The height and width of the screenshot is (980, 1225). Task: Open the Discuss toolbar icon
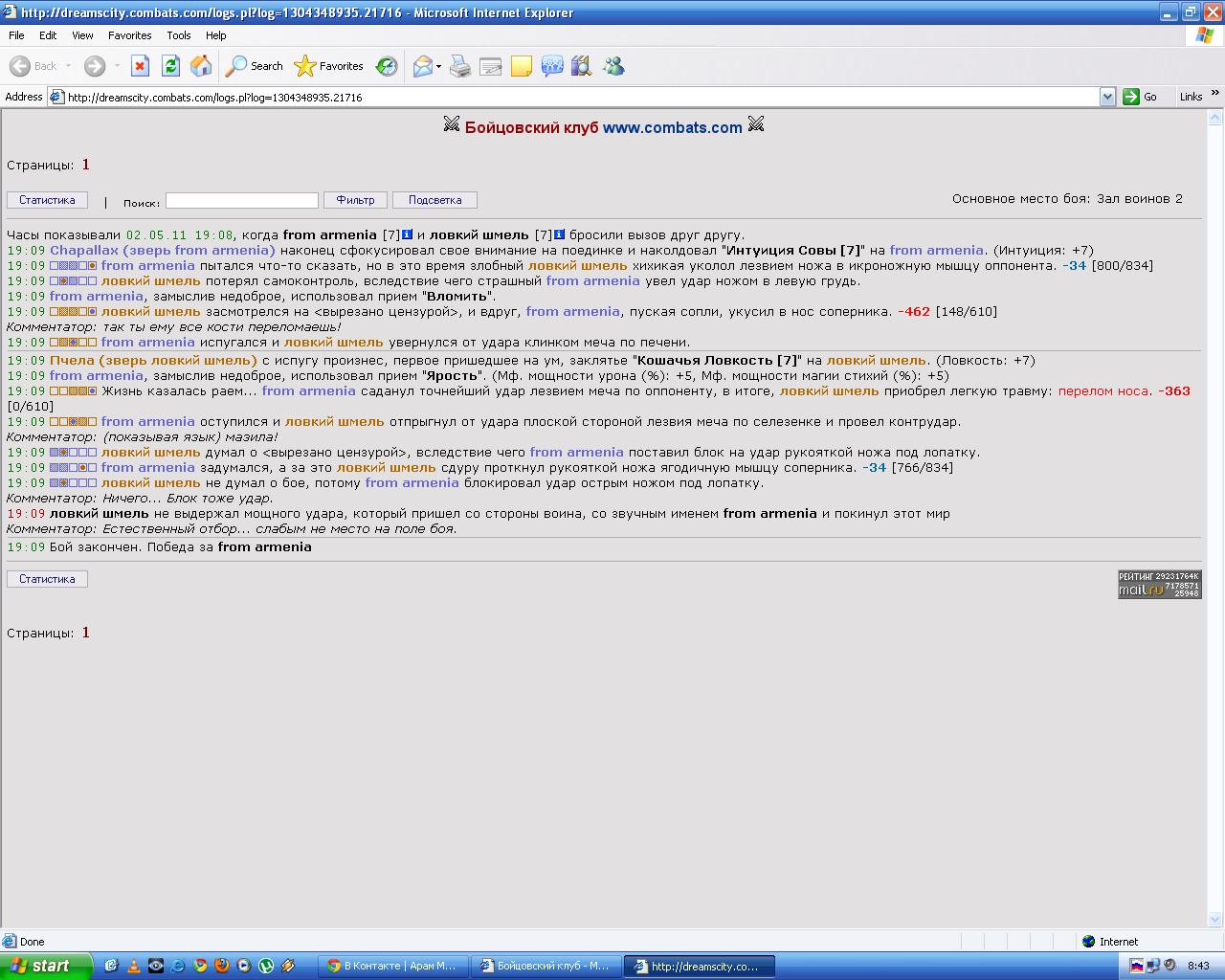[x=552, y=66]
